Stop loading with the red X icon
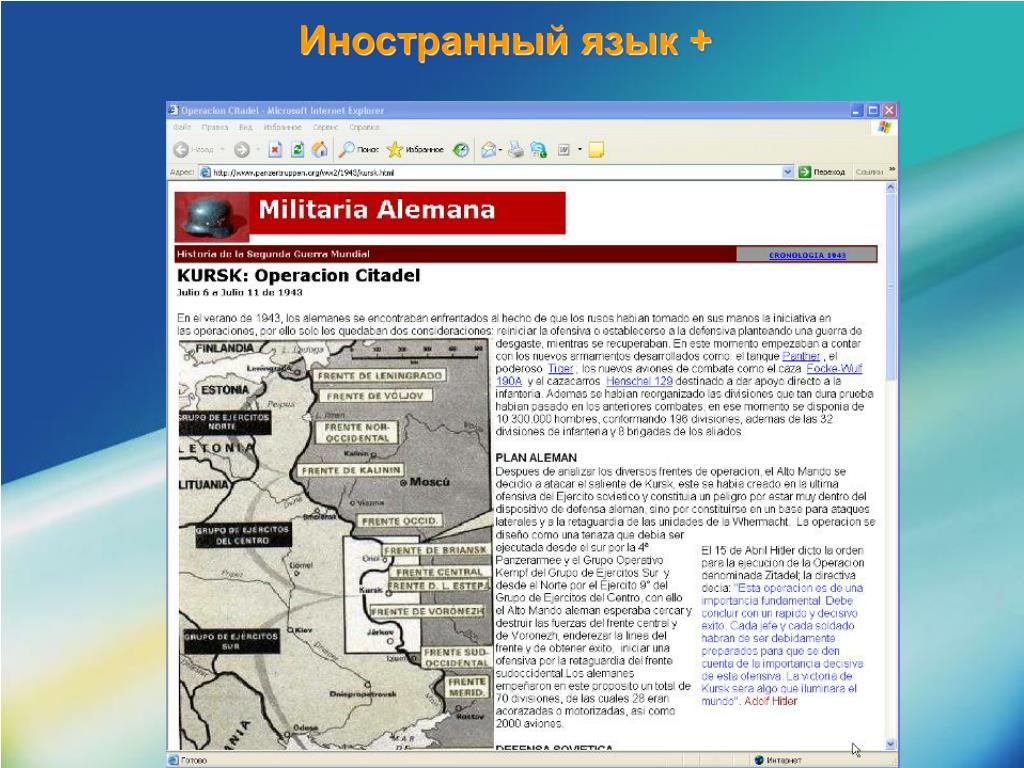Viewport: 1024px width, 768px height. (x=275, y=150)
